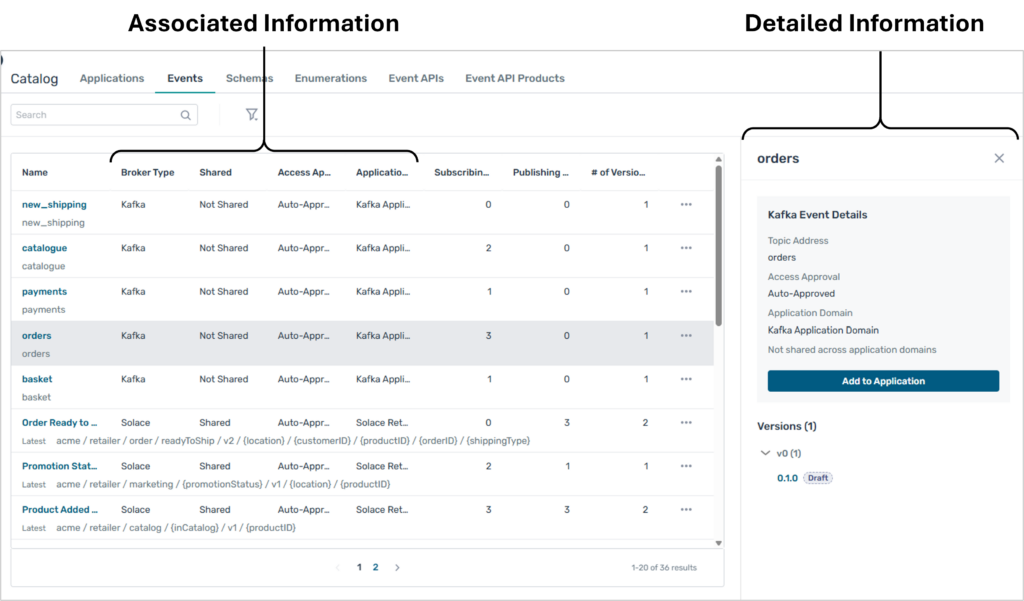The height and width of the screenshot is (601, 1024).
Task: Sort table by Name column header
Action: coord(35,172)
